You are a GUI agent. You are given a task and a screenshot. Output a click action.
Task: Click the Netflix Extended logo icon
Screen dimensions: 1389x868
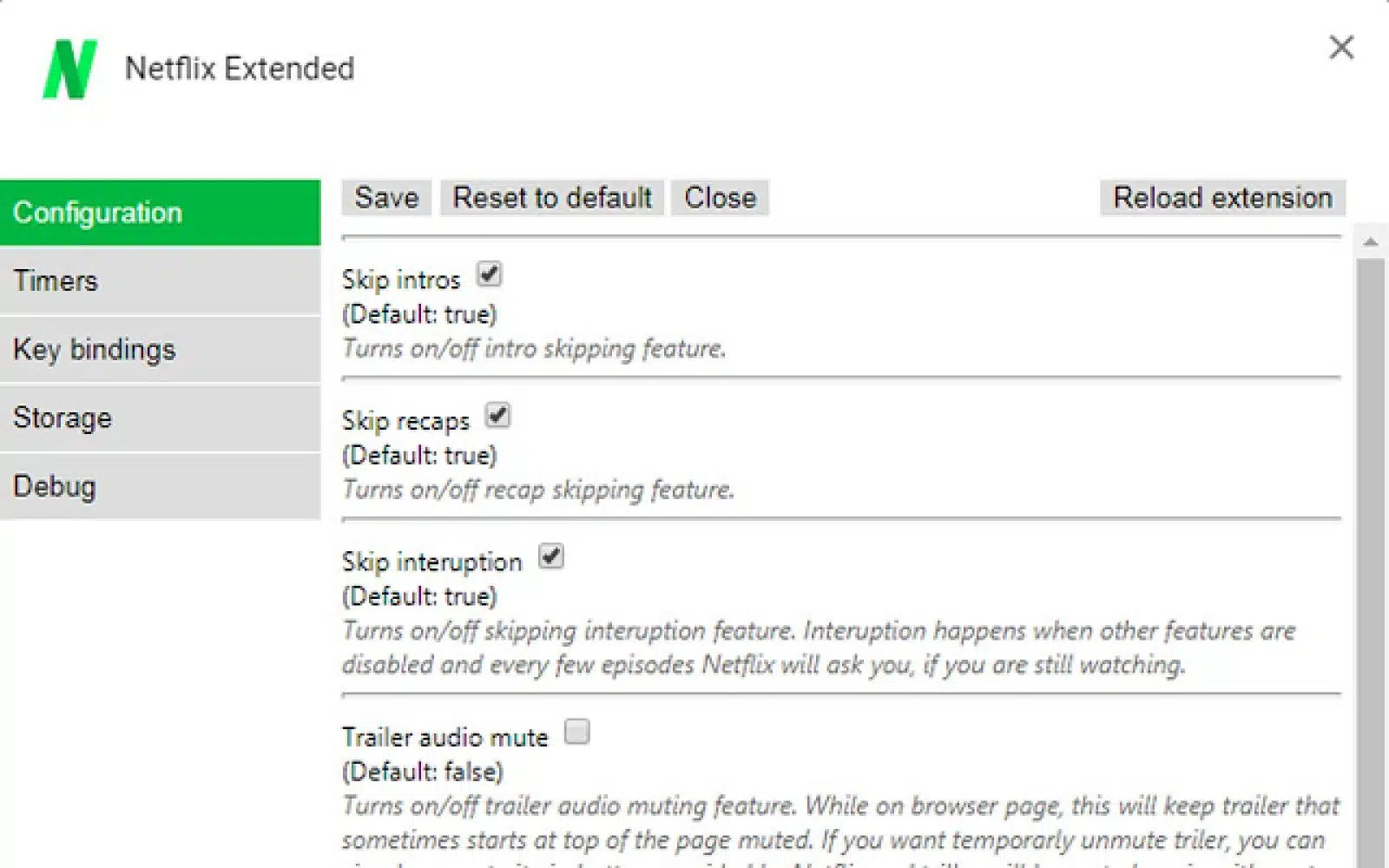[69, 69]
